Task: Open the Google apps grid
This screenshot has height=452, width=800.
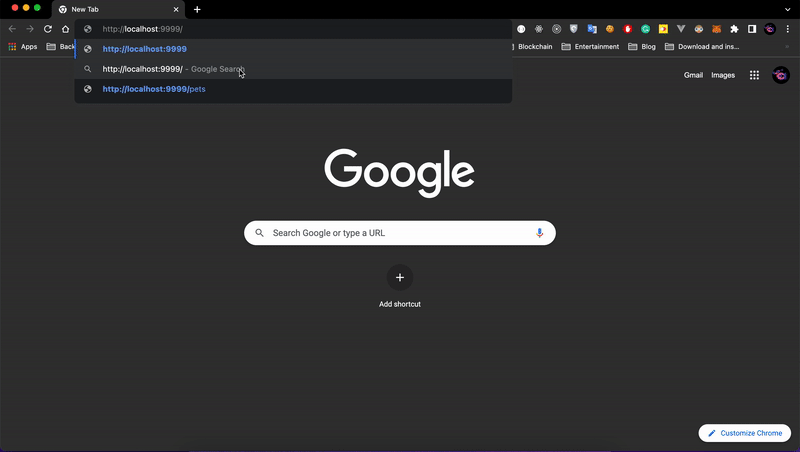Action: tap(754, 75)
